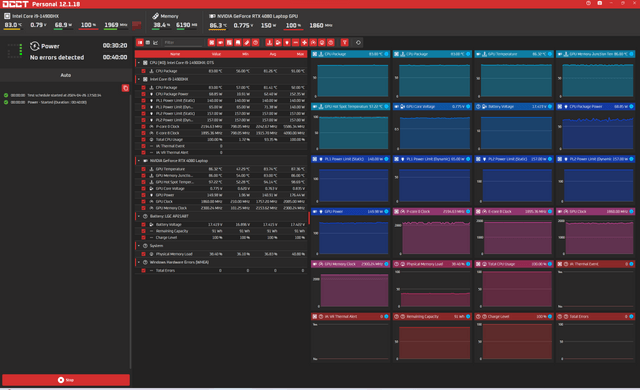
Task: Click the scrollbar of the test log panel
Action: coord(130,233)
